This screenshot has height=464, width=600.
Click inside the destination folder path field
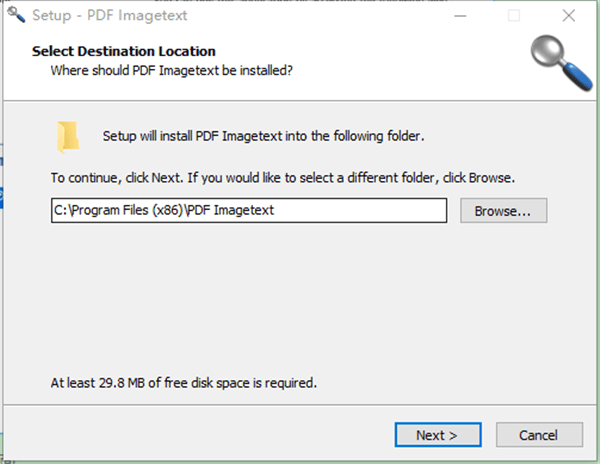(x=248, y=211)
